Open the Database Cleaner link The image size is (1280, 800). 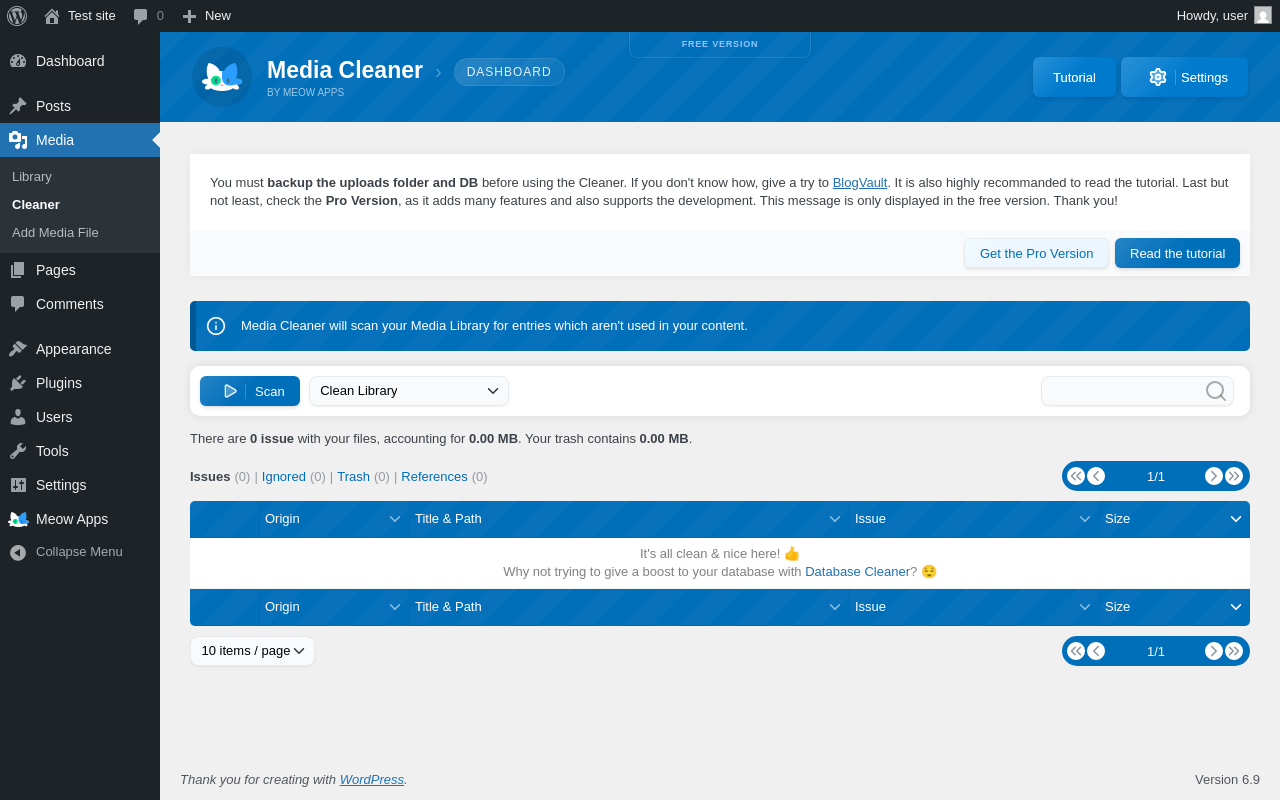point(857,572)
